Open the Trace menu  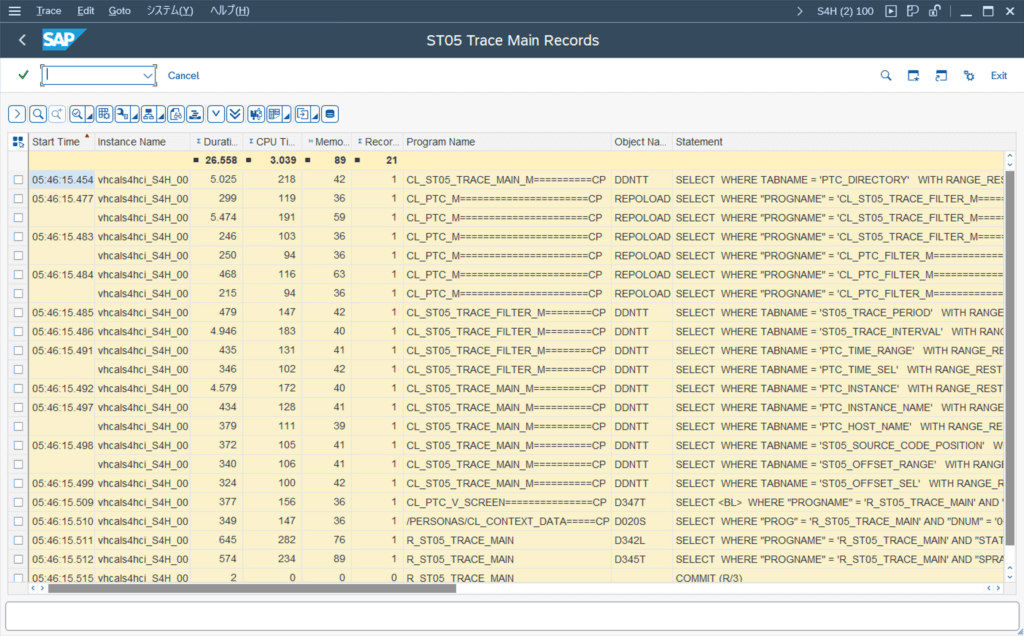point(48,10)
